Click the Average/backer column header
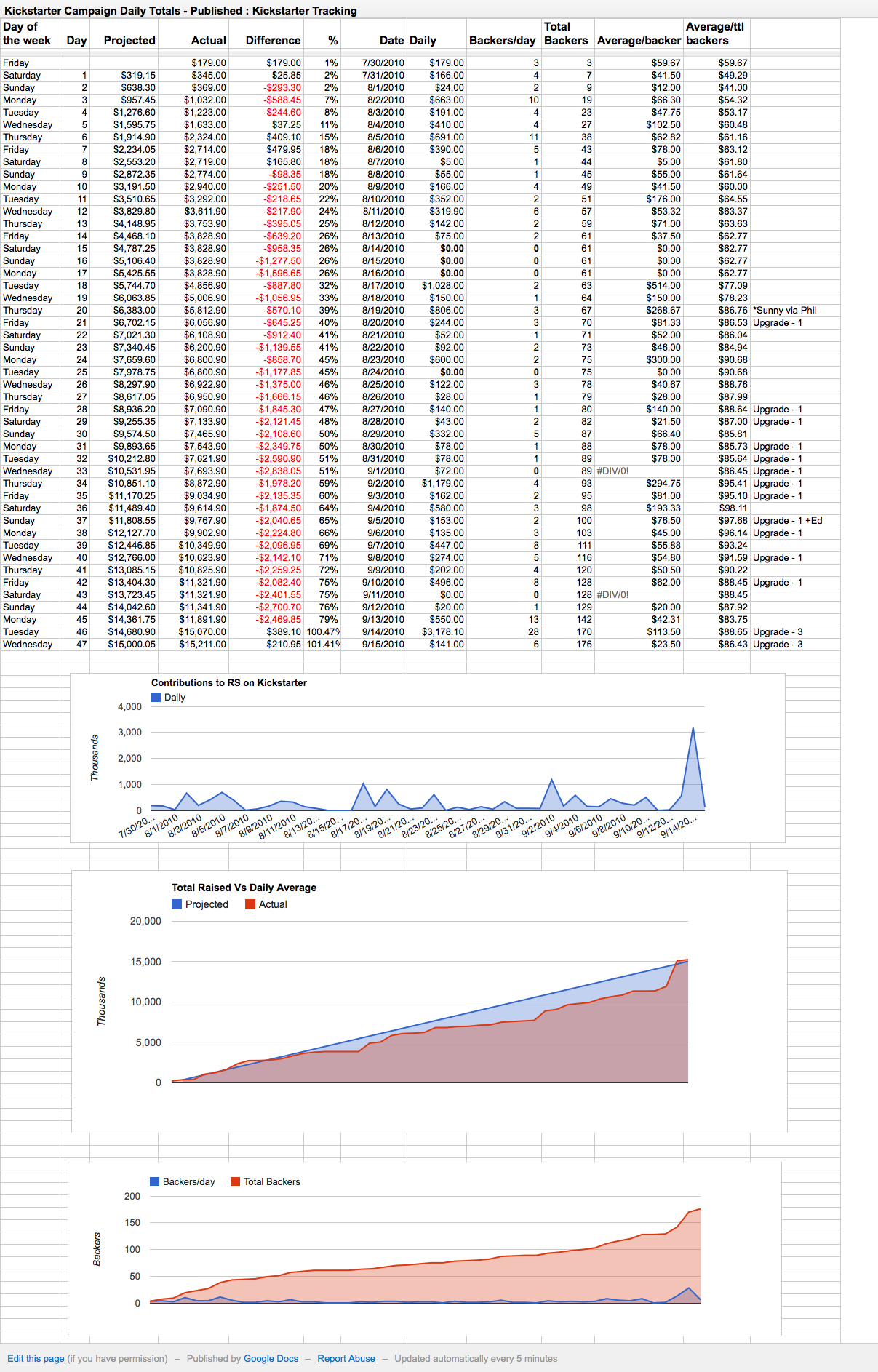Viewport: 878px width, 1372px height. tap(639, 41)
